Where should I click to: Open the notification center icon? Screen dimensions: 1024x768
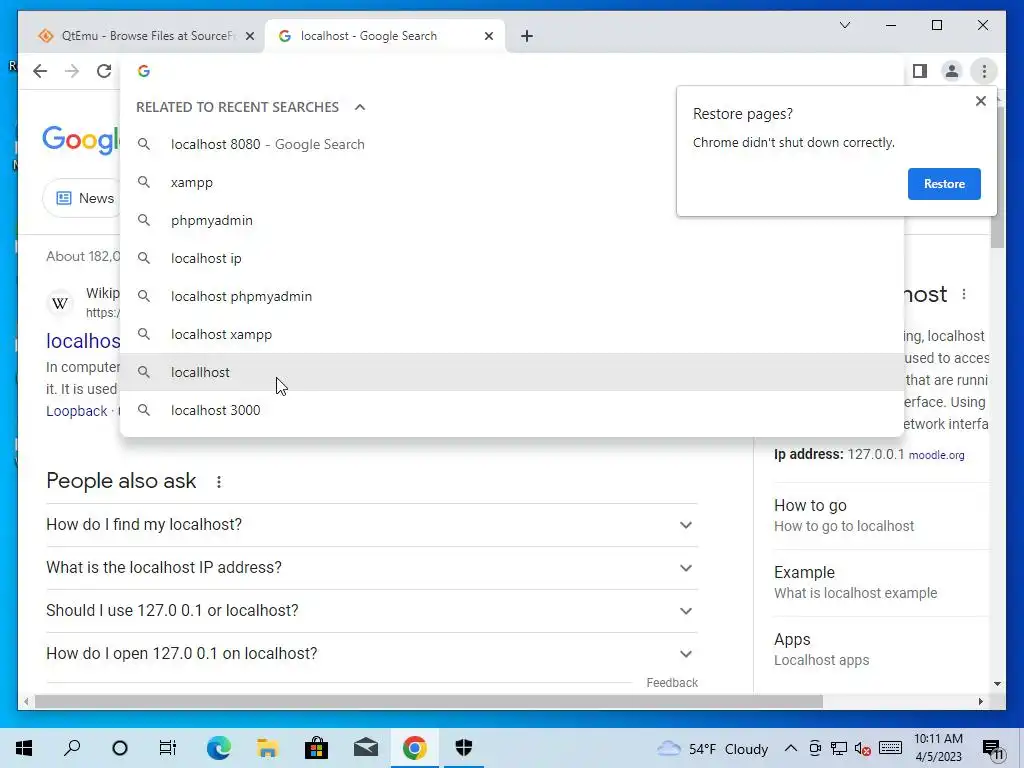click(x=993, y=748)
